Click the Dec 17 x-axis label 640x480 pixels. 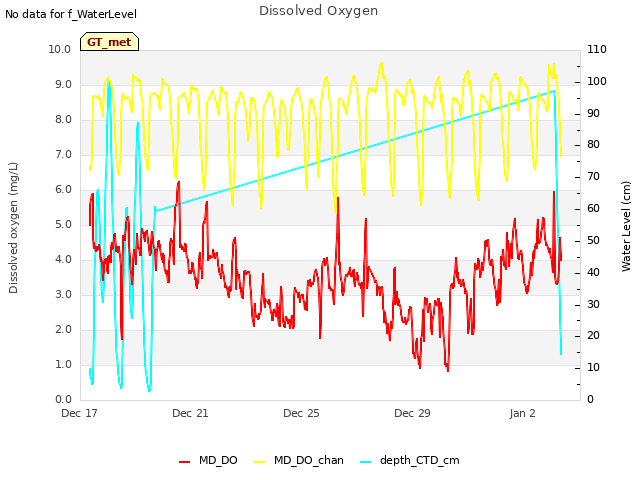[x=79, y=413]
